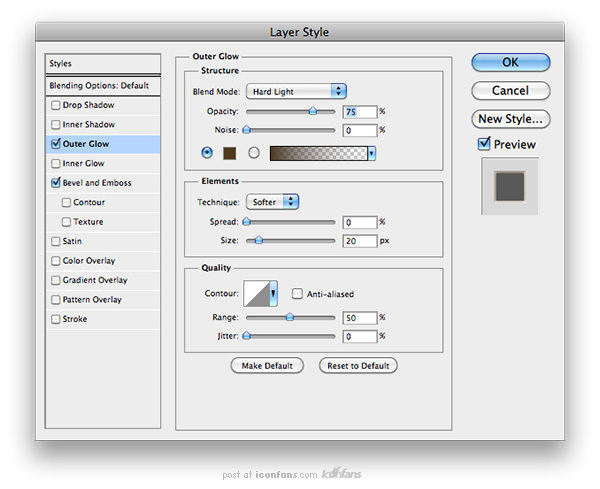This screenshot has width=600, height=489.
Task: Click the New Style button
Action: (x=510, y=118)
